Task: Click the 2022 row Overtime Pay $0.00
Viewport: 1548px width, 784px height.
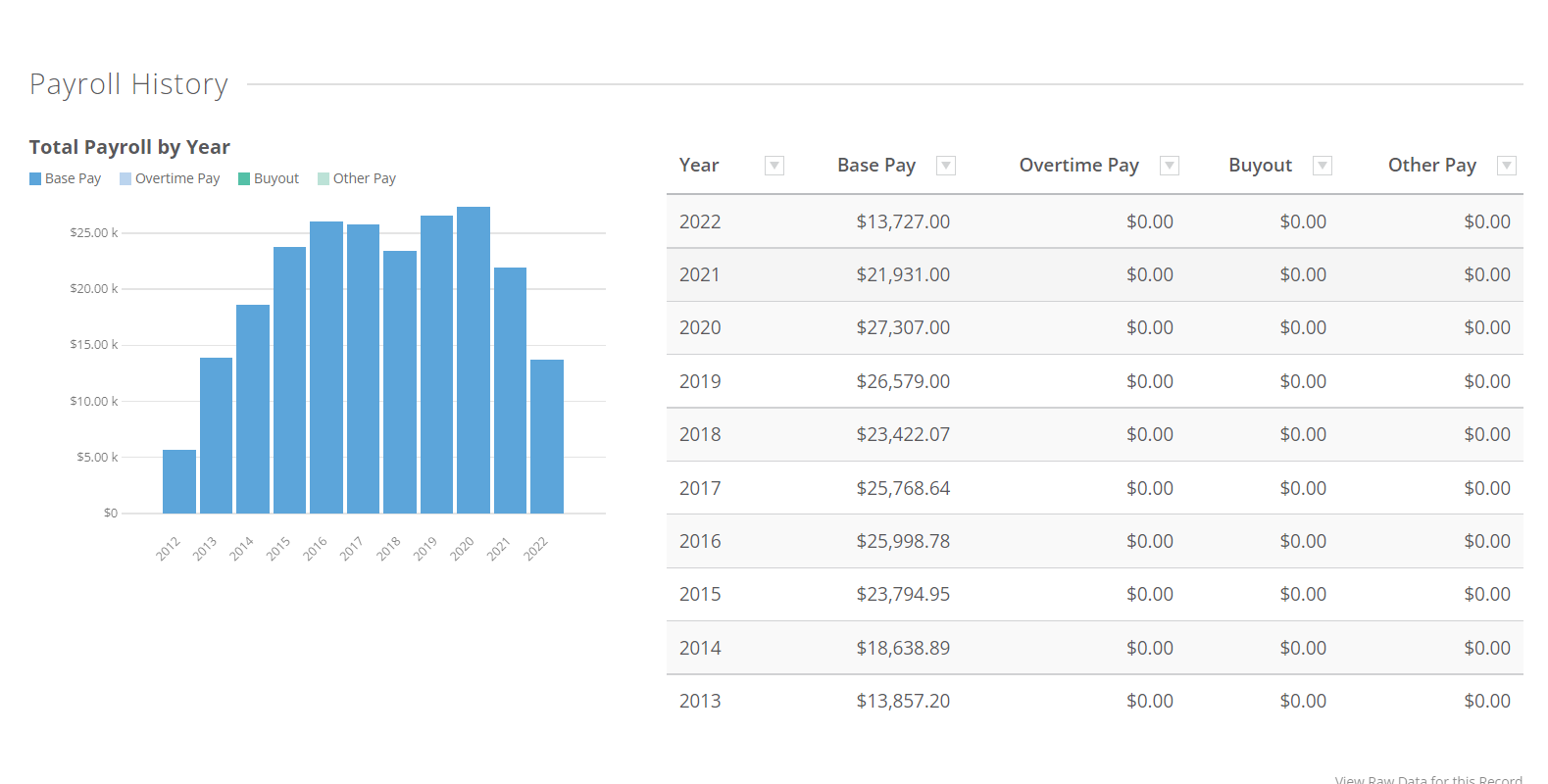Action: [x=1150, y=221]
